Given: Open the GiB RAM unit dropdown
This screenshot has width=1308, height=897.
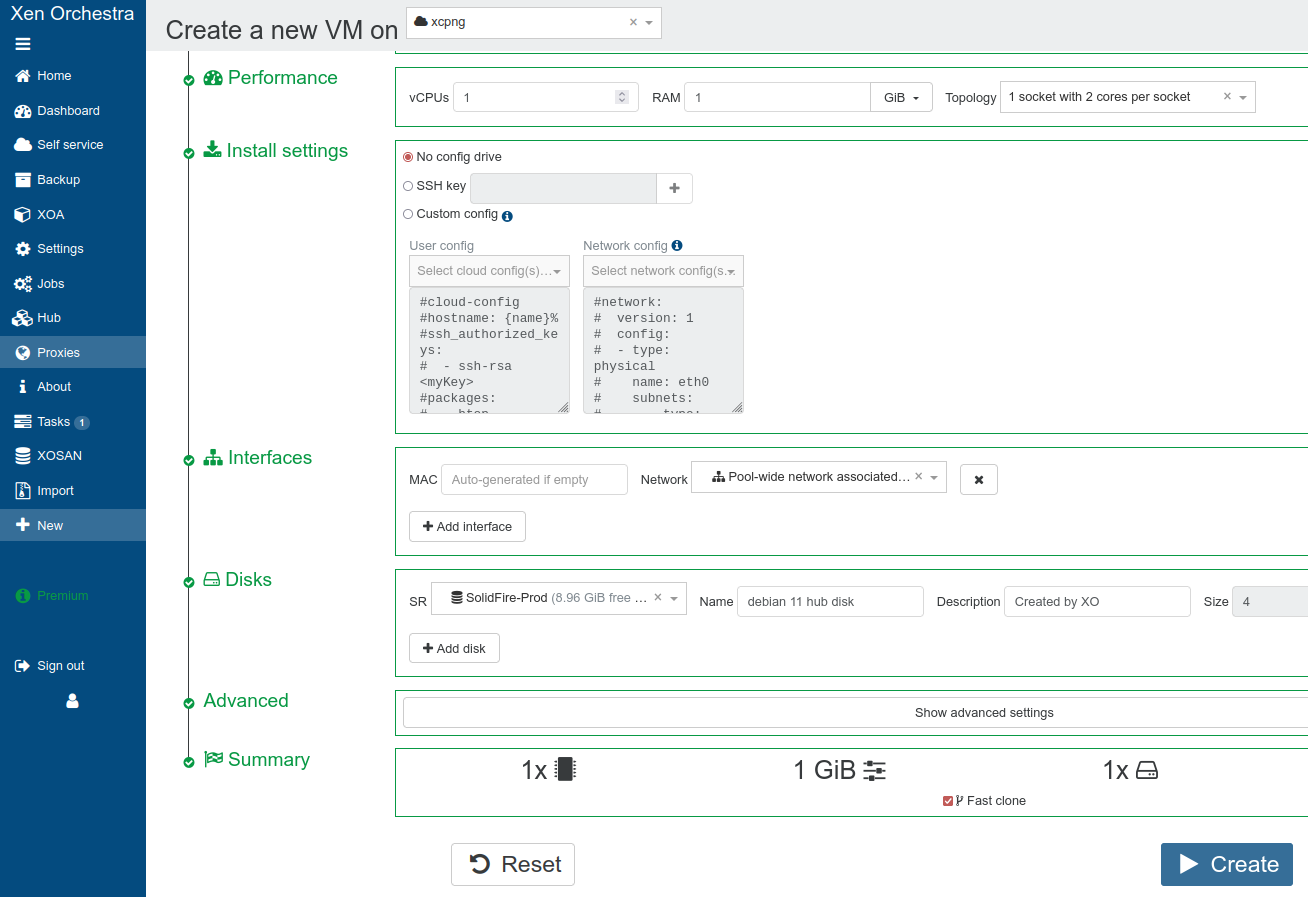Looking at the screenshot, I should pyautogui.click(x=902, y=97).
